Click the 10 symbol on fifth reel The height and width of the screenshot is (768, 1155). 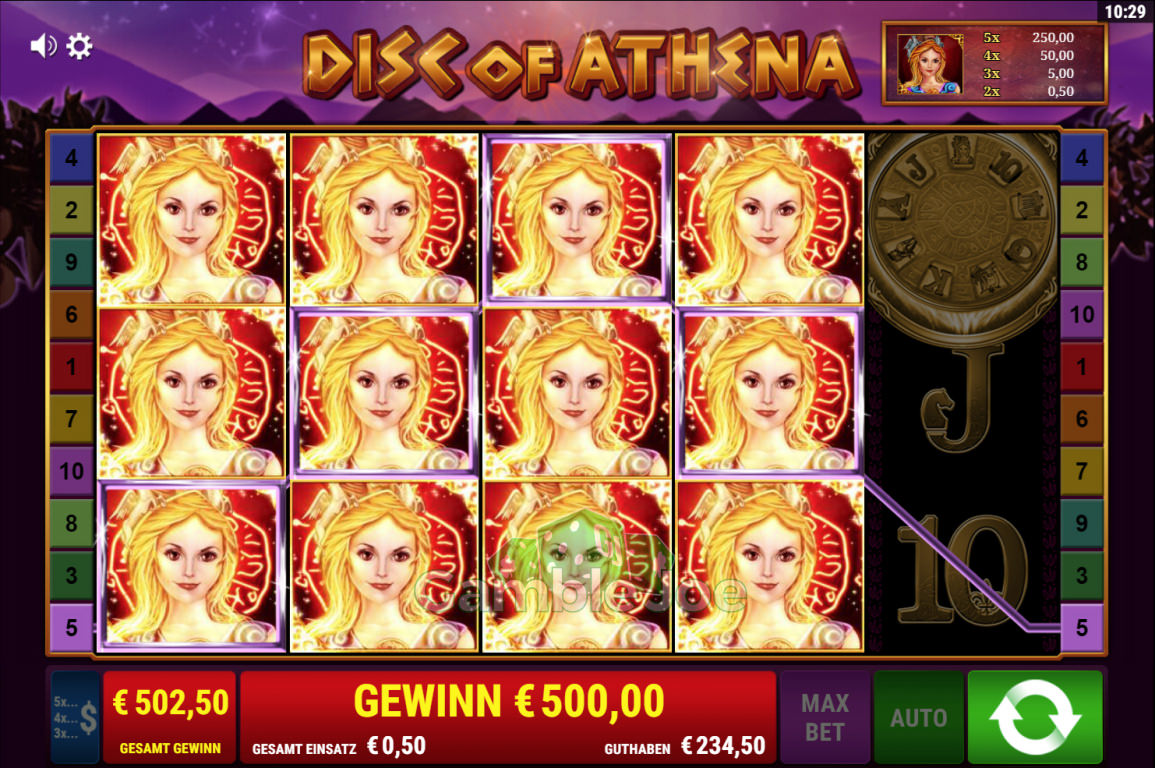(963, 570)
